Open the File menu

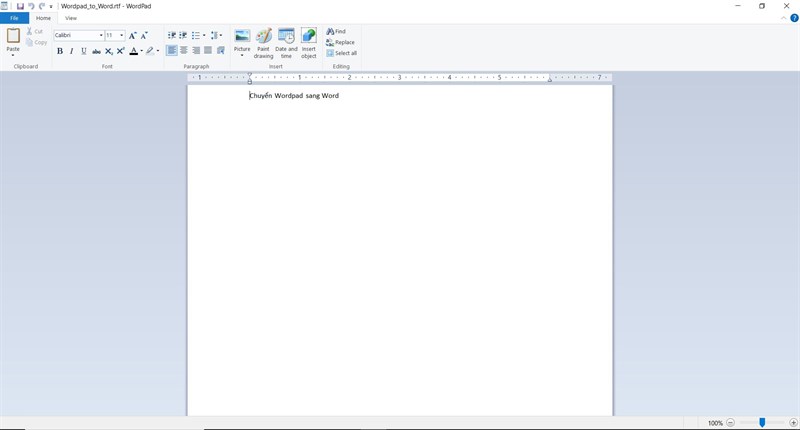coord(14,18)
